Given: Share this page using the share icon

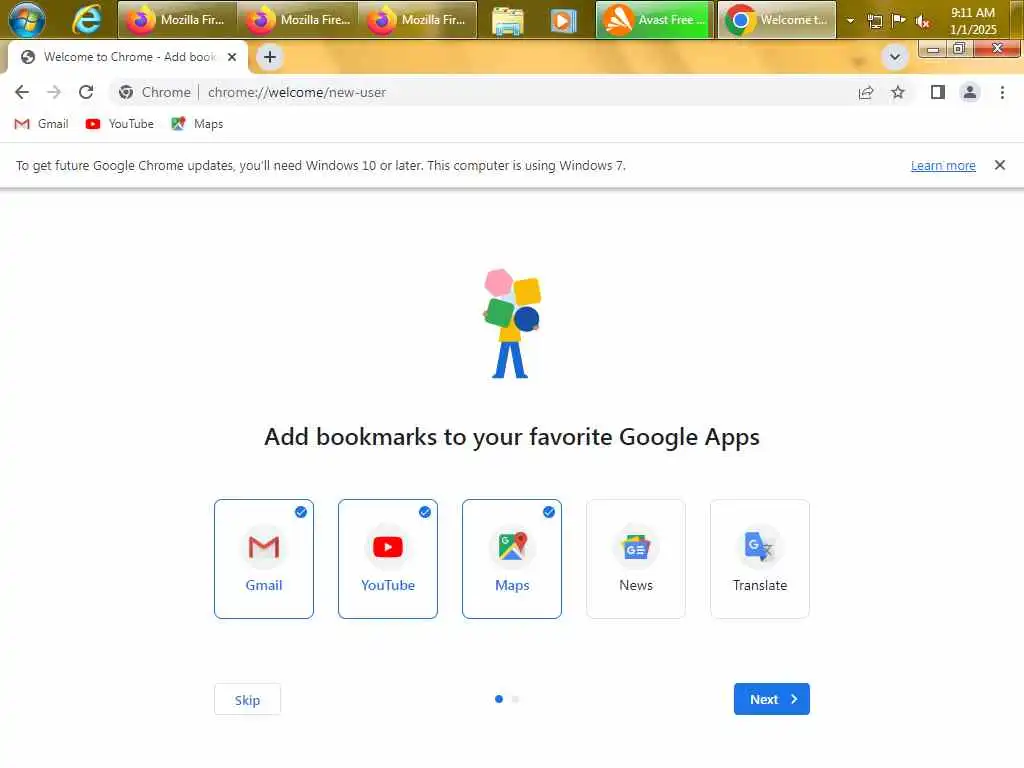Looking at the screenshot, I should (866, 92).
